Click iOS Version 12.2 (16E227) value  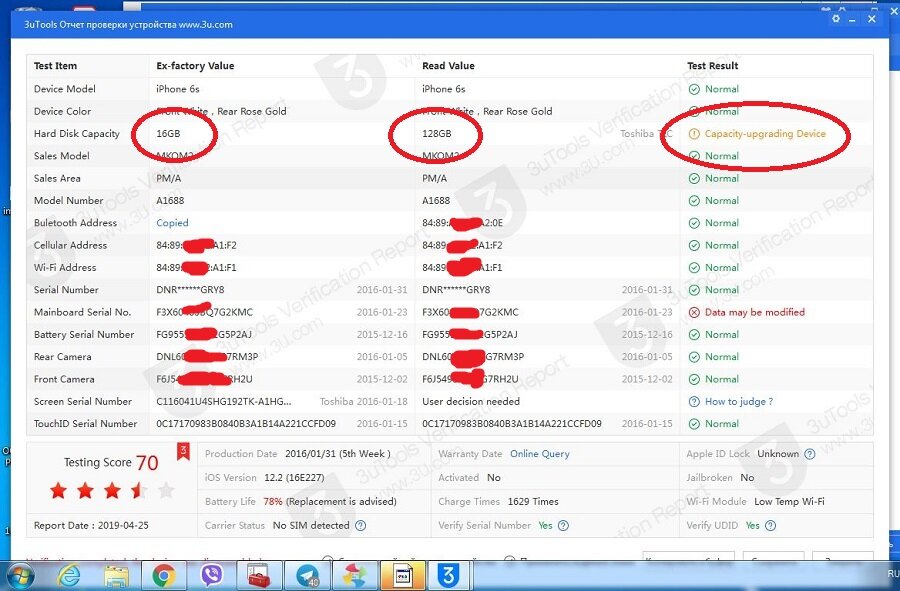click(294, 478)
